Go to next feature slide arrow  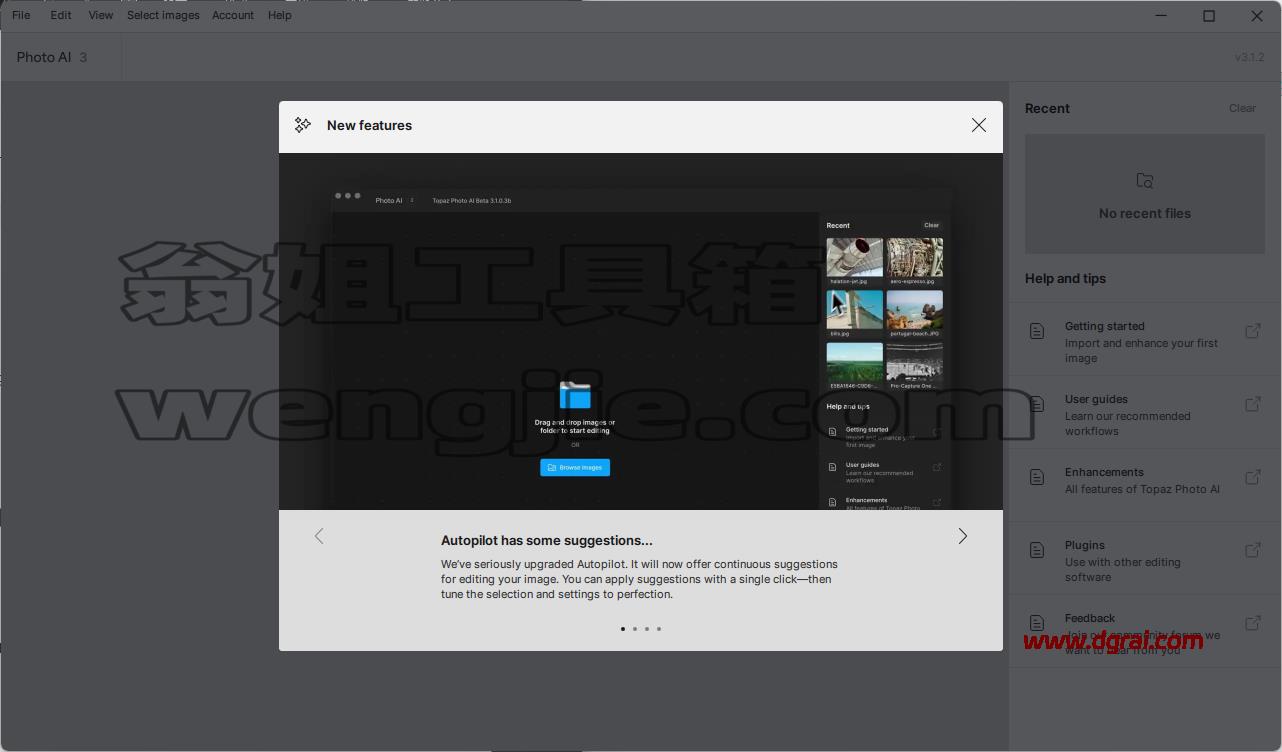962,536
